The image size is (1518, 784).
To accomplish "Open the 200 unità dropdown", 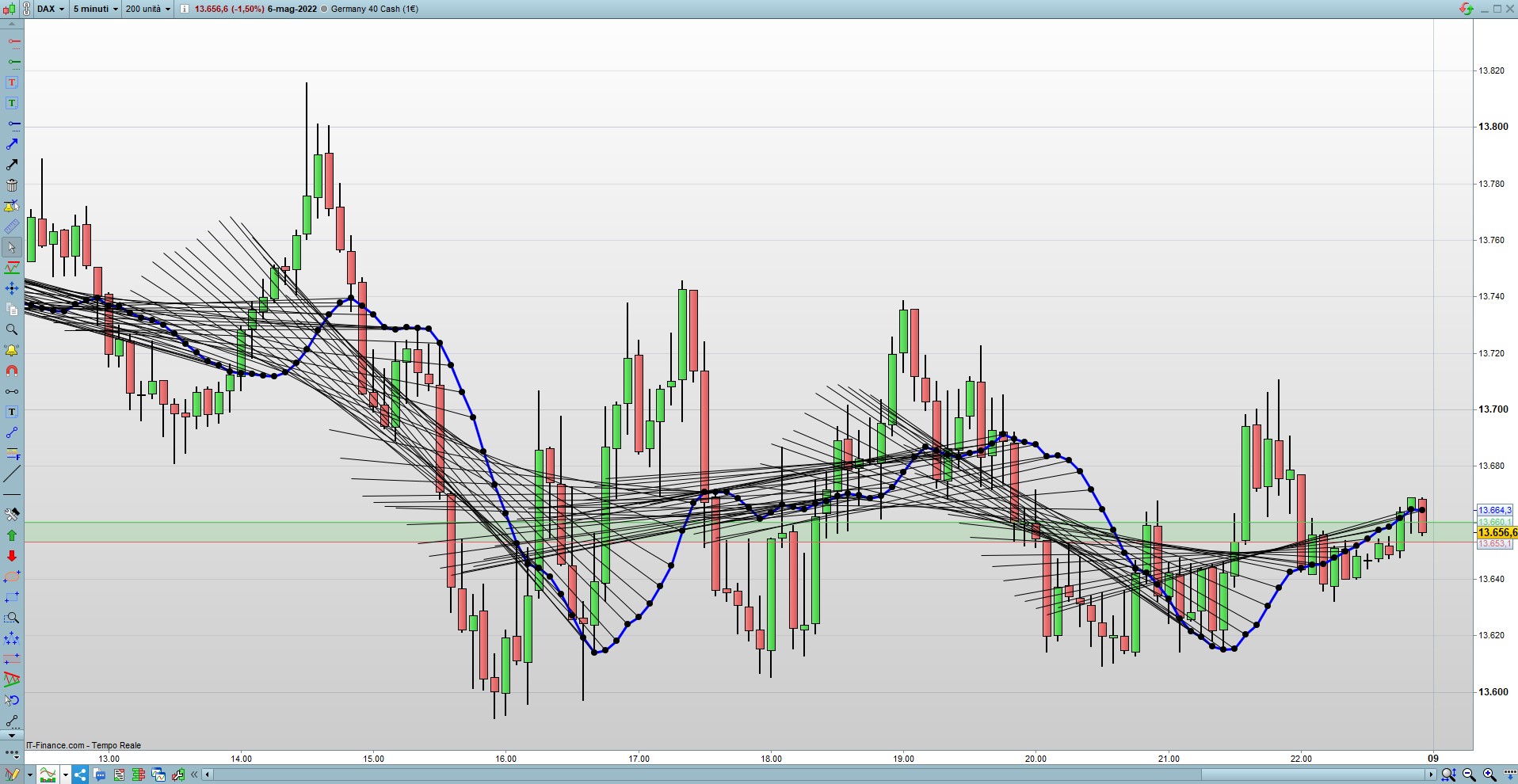I will (147, 9).
